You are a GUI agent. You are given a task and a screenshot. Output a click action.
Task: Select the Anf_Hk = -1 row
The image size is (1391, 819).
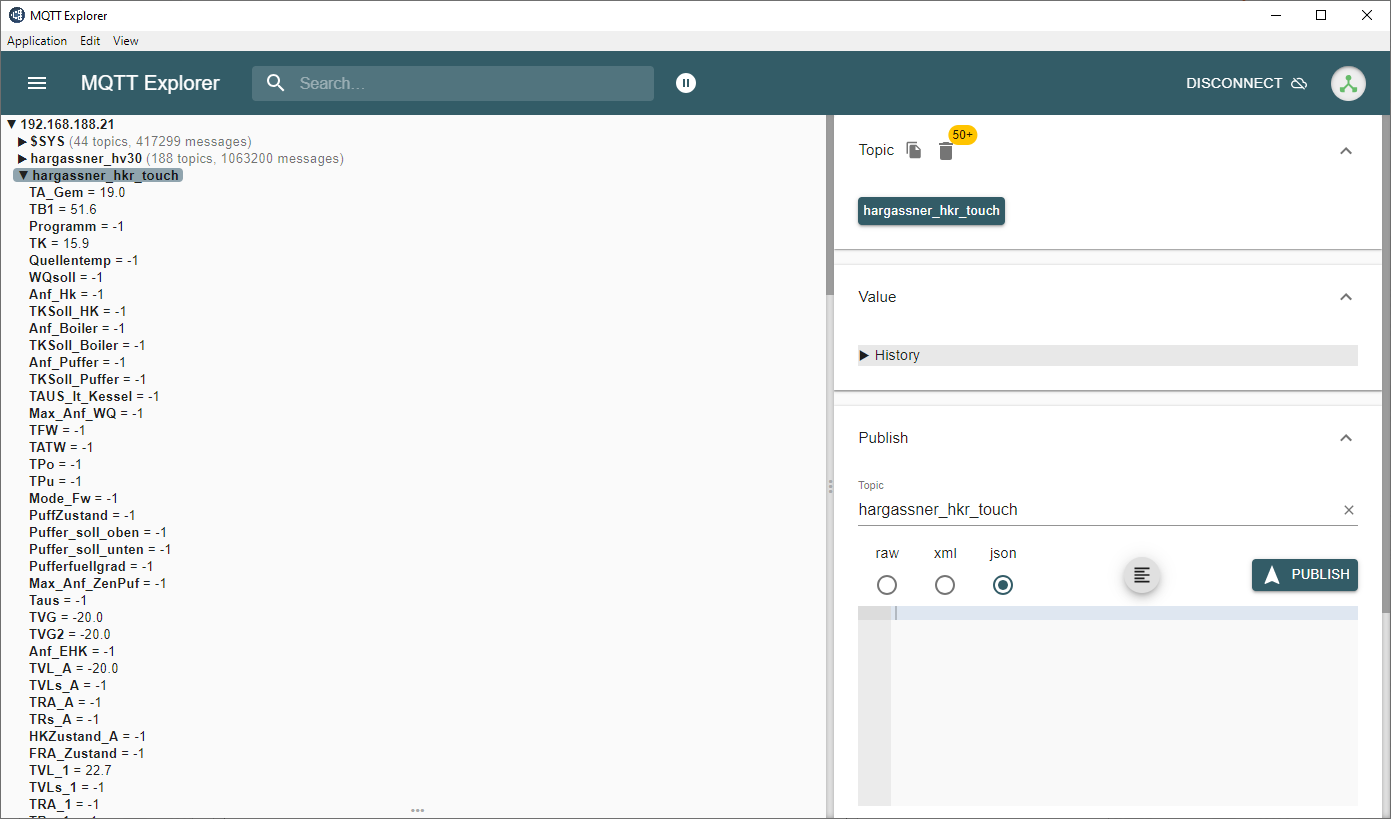point(66,294)
